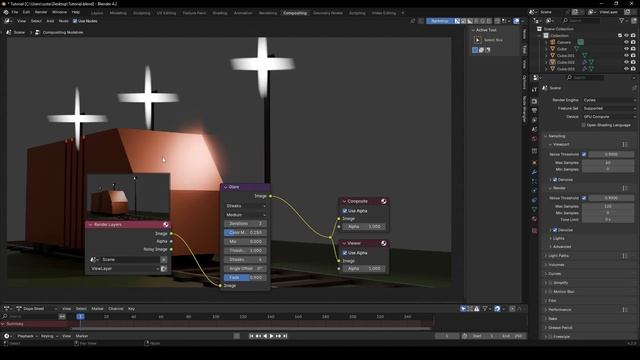The height and width of the screenshot is (360, 640).
Task: Open Marker menu in Dope Sheet header
Action: coord(97,309)
